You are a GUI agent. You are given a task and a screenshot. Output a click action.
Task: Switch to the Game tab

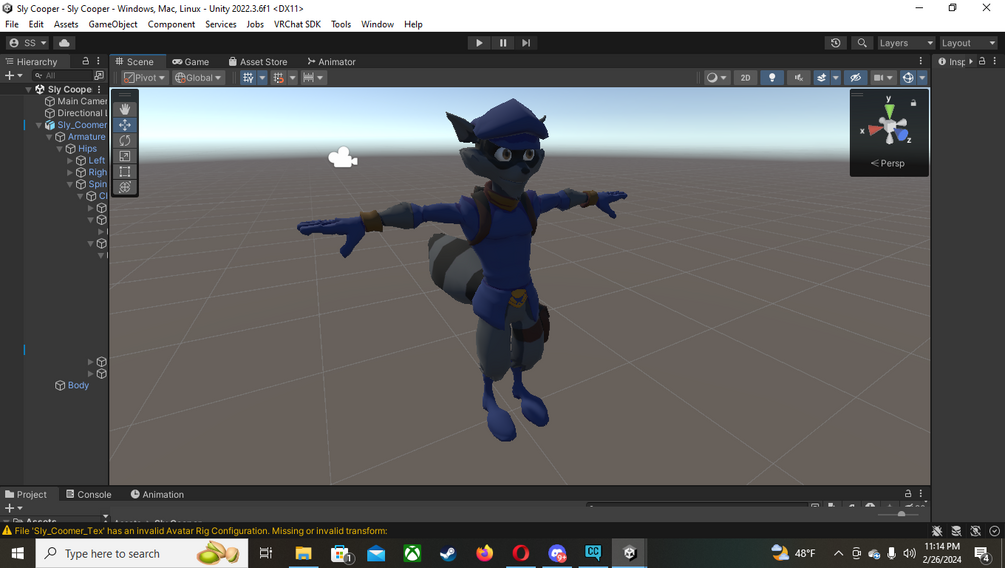click(190, 62)
